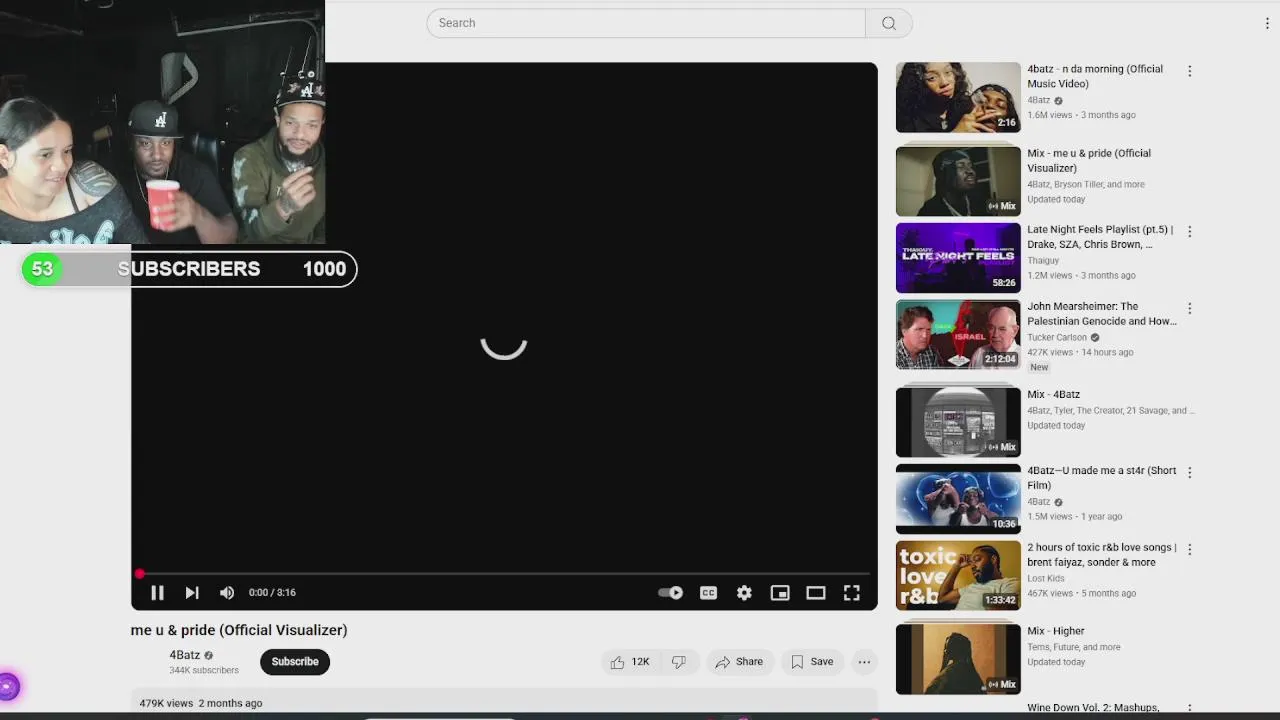Open more actions ellipsis below video
The image size is (1280, 720).
point(864,662)
